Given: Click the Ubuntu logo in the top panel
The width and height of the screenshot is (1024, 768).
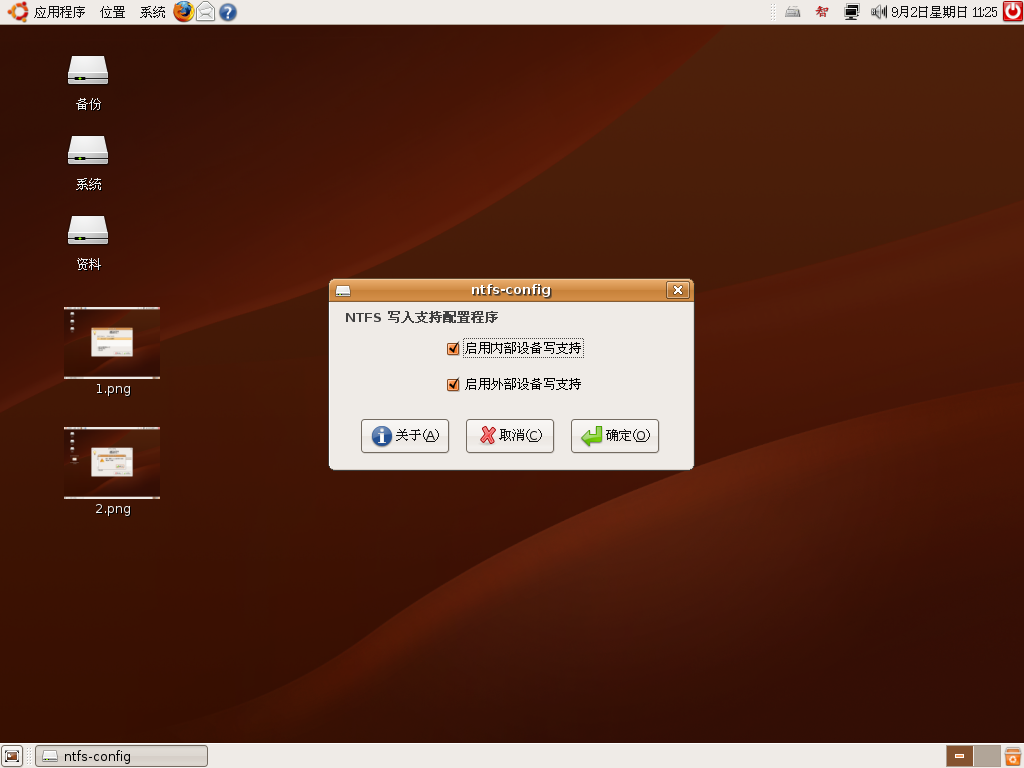Looking at the screenshot, I should pos(18,12).
